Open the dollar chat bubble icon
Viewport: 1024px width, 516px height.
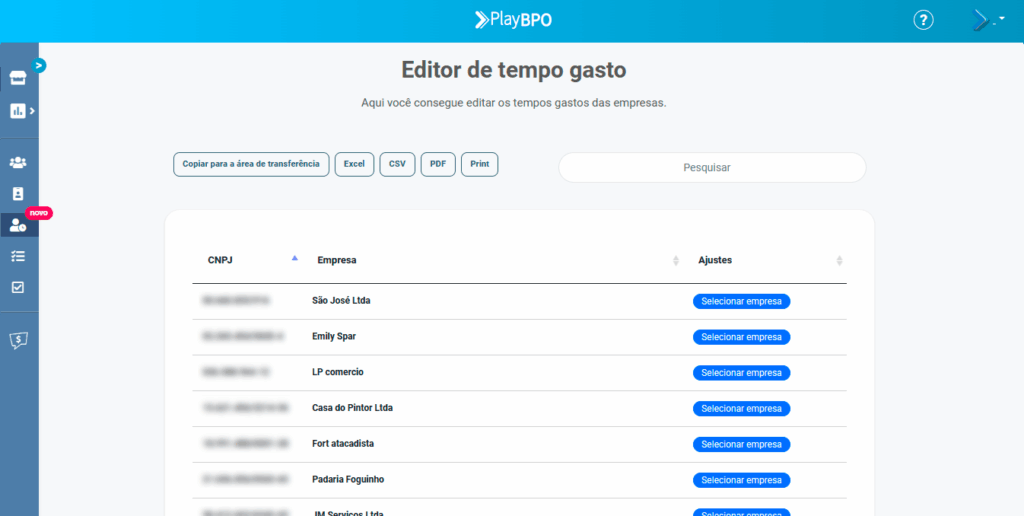point(19,340)
